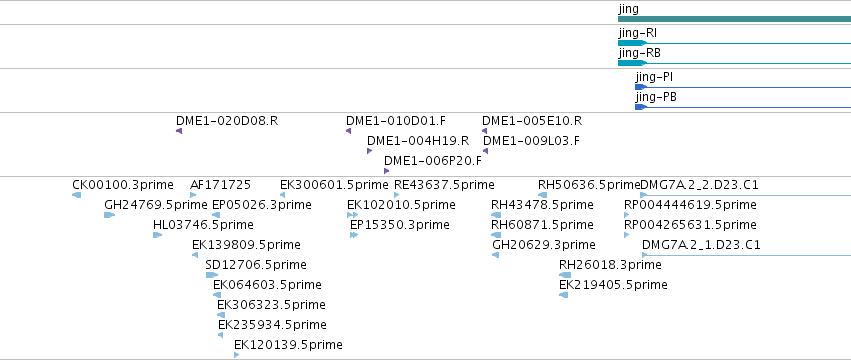Click the RP004444619.5prime label
Screen dimensions: 851x360
click(x=690, y=205)
